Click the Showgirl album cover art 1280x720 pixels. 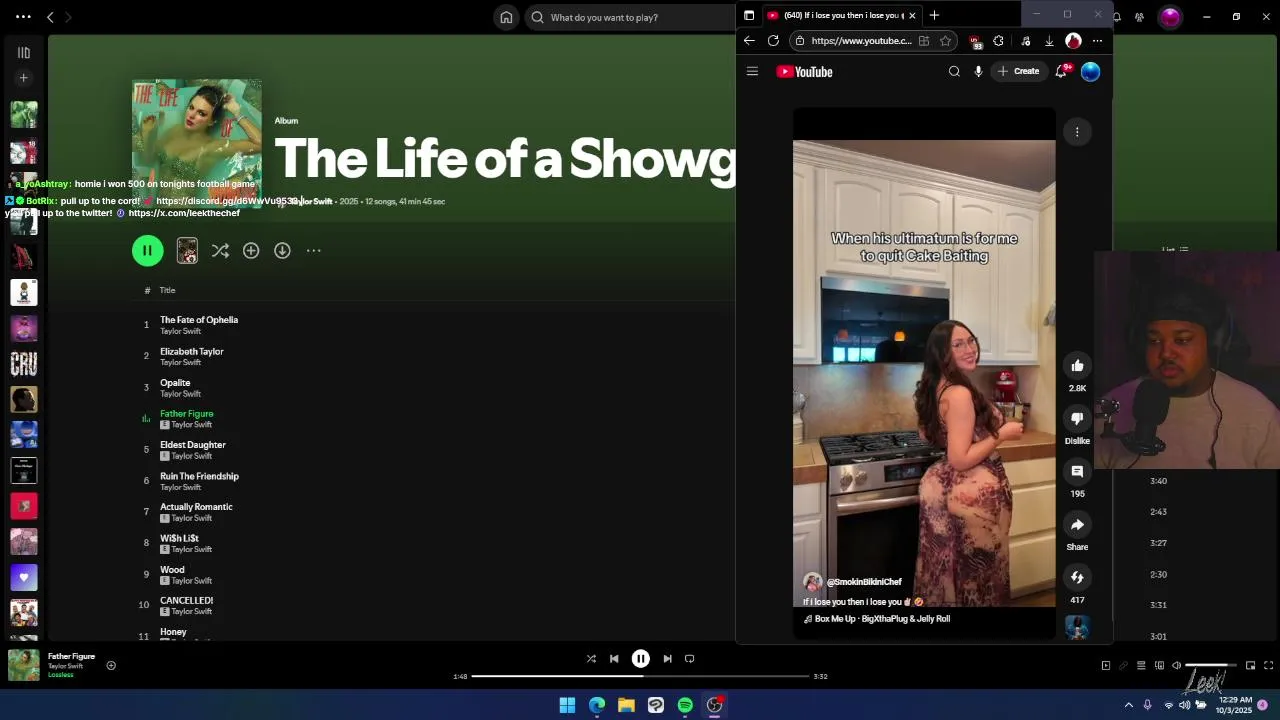(x=197, y=144)
